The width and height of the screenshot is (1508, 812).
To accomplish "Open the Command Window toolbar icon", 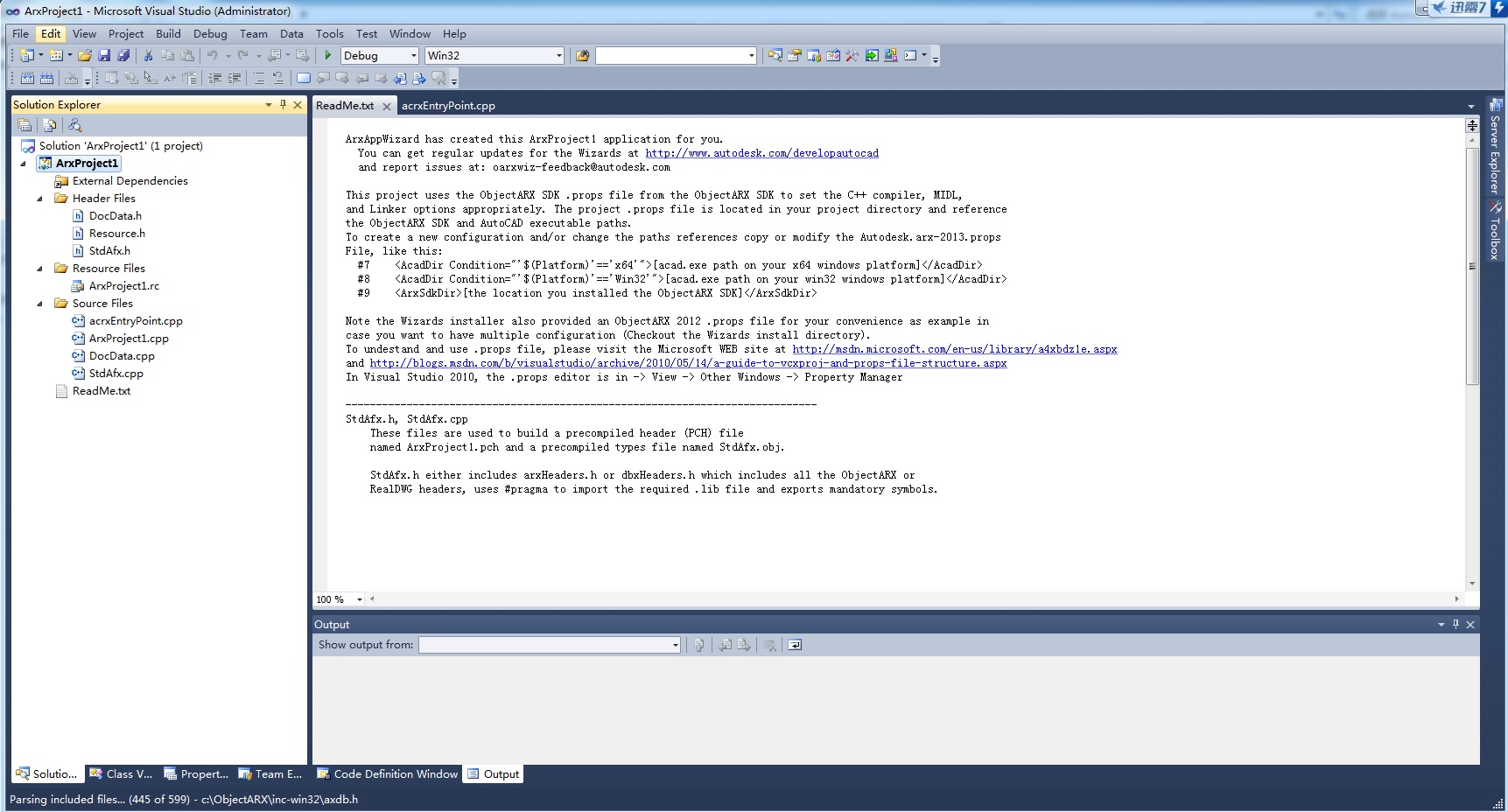I will pos(910,55).
